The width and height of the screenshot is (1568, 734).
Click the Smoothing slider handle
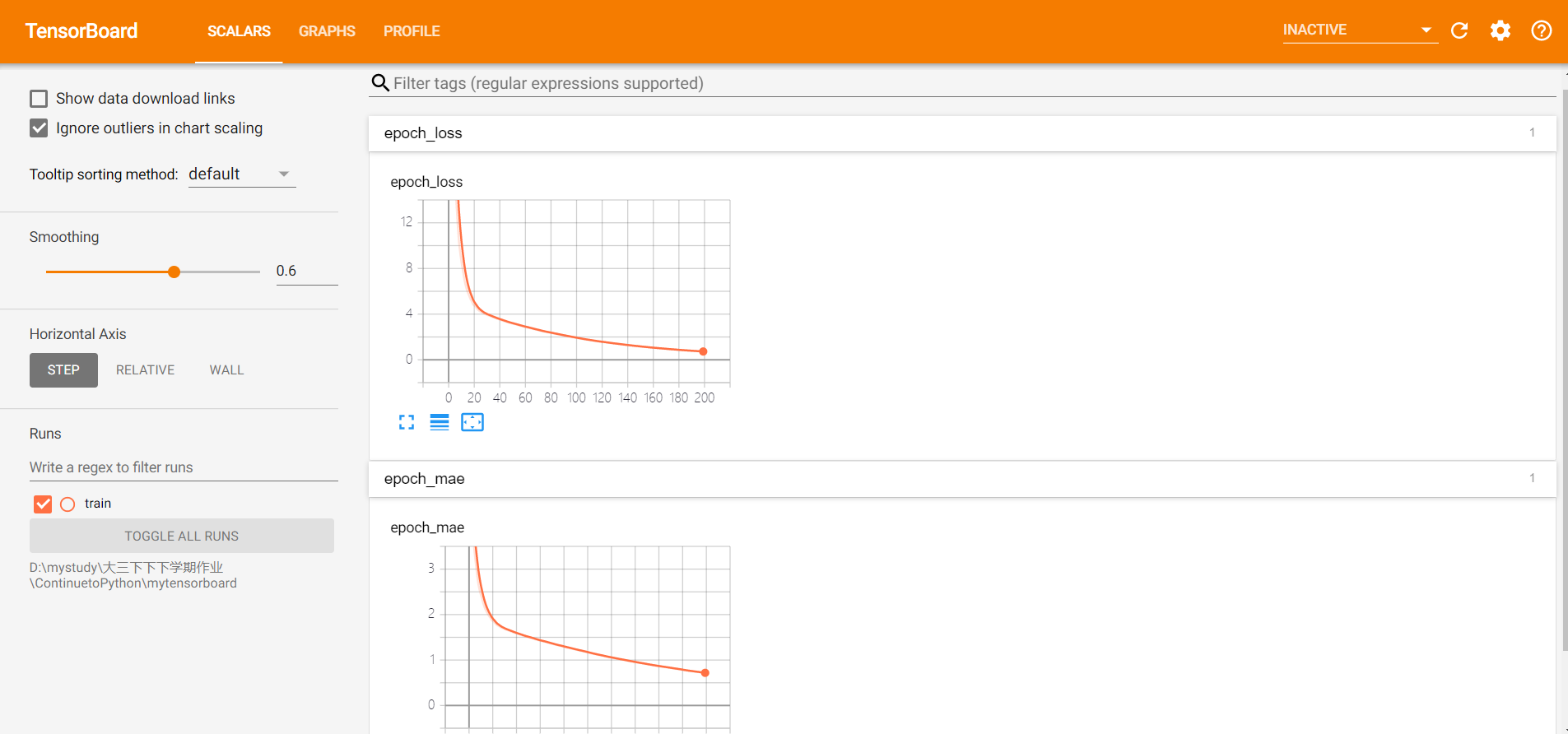click(x=174, y=272)
